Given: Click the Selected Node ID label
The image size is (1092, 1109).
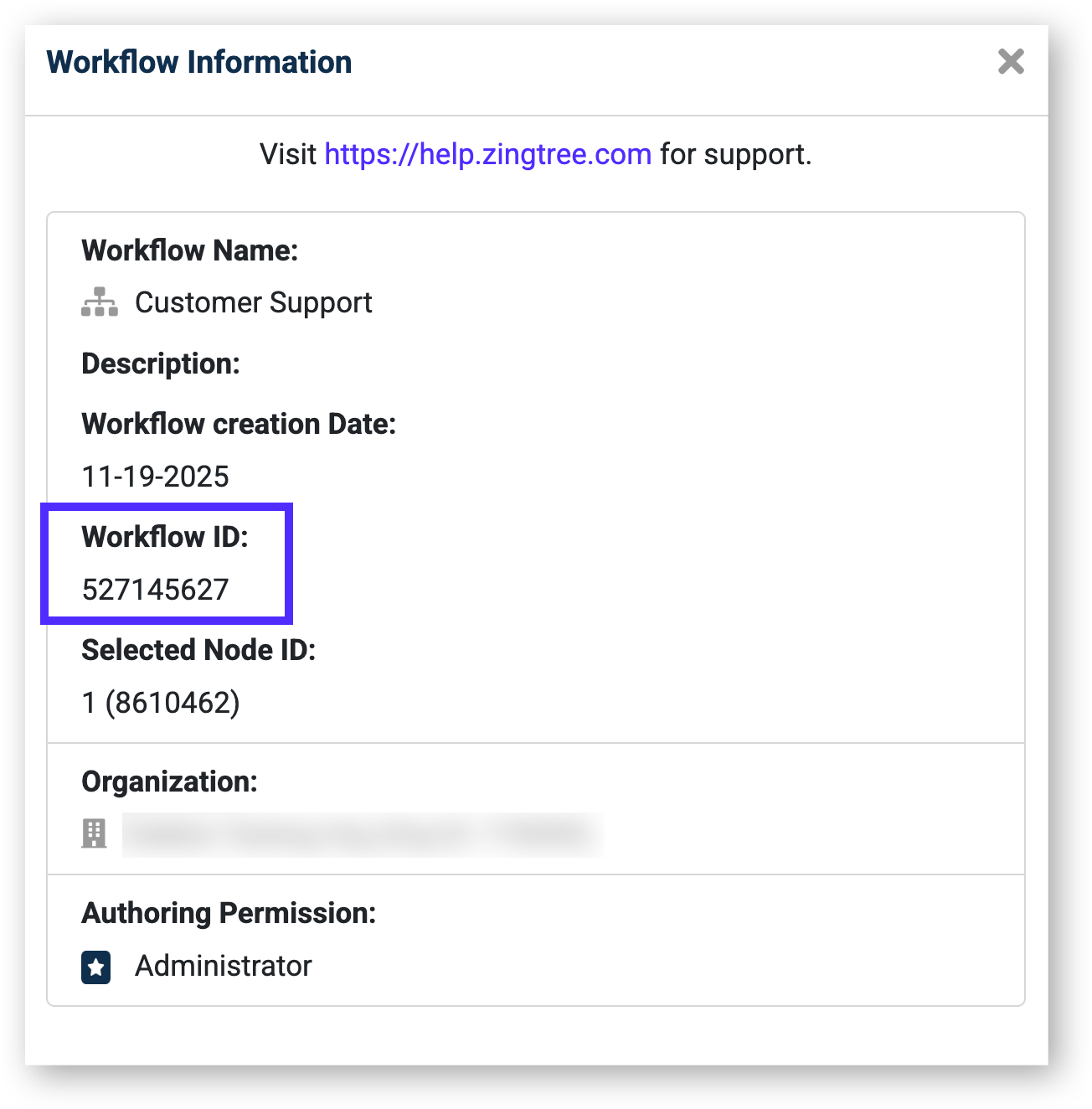Looking at the screenshot, I should coord(198,650).
